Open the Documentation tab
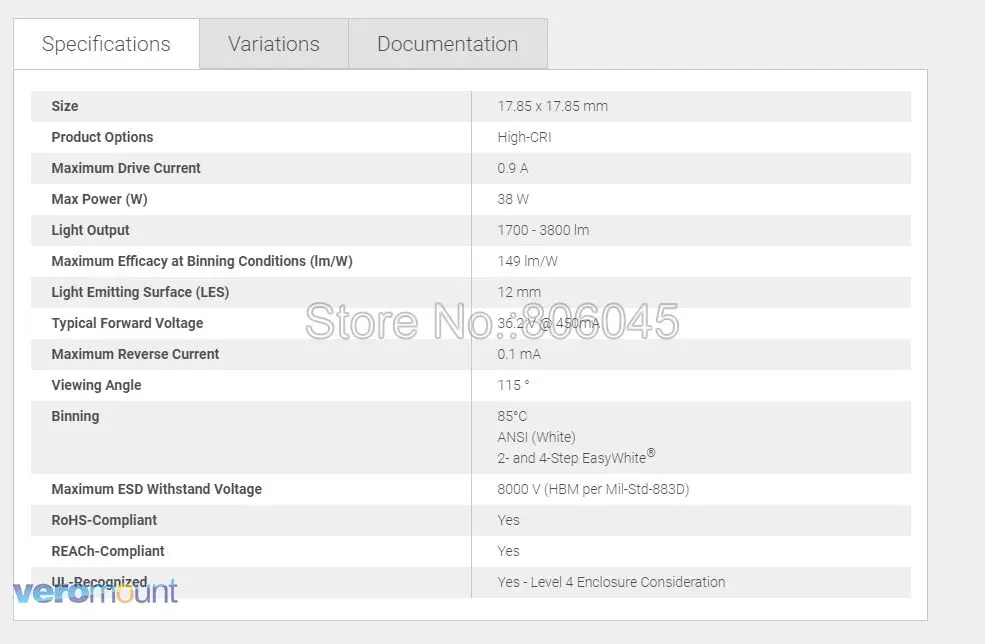The width and height of the screenshot is (985, 644). pos(448,44)
